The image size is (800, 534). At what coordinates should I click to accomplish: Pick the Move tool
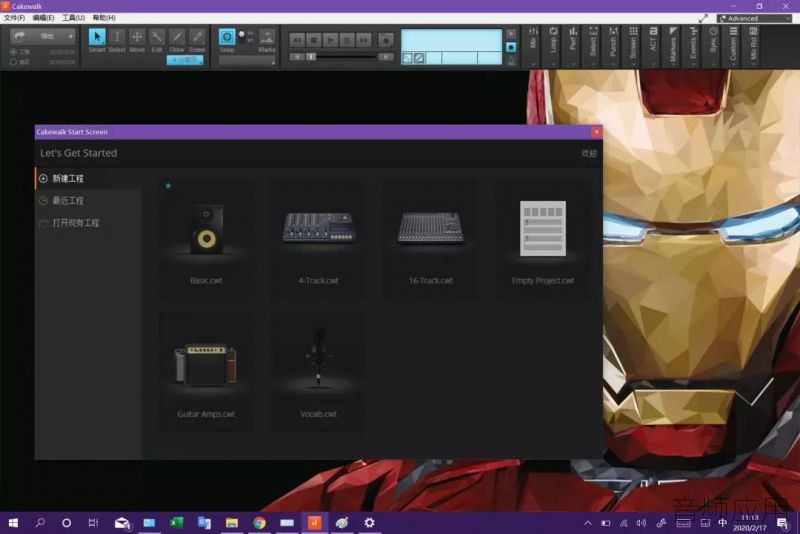coord(137,40)
